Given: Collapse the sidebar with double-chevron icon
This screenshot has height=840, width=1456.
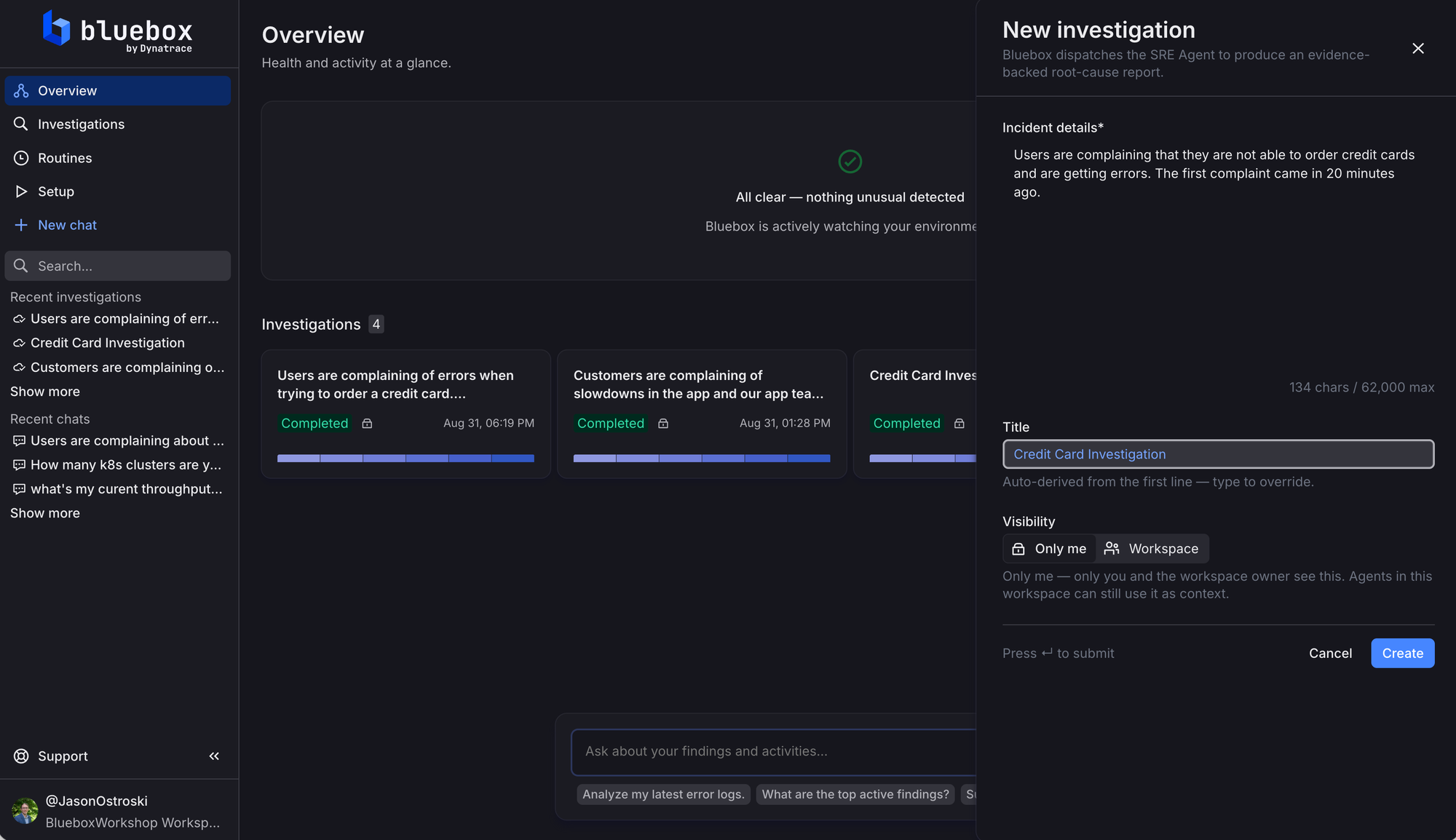Looking at the screenshot, I should (214, 756).
